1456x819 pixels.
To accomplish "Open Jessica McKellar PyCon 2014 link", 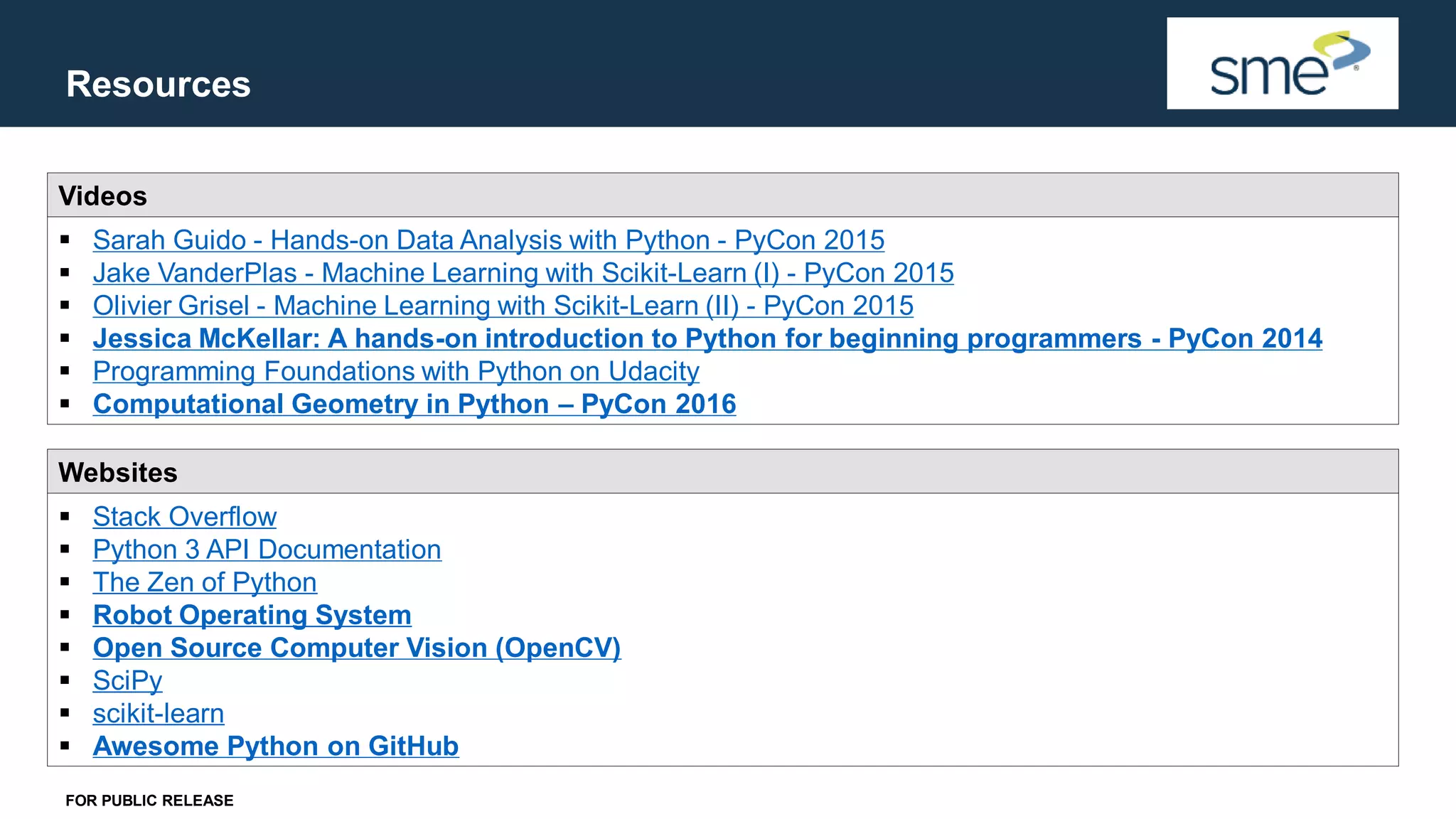I will [707, 338].
